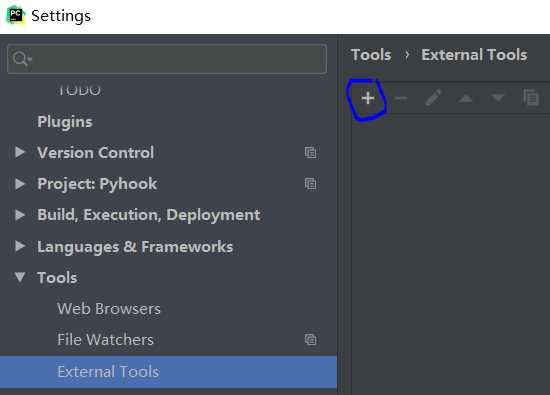Expand the Version Control section
Screen dimensions: 550x395
20,152
